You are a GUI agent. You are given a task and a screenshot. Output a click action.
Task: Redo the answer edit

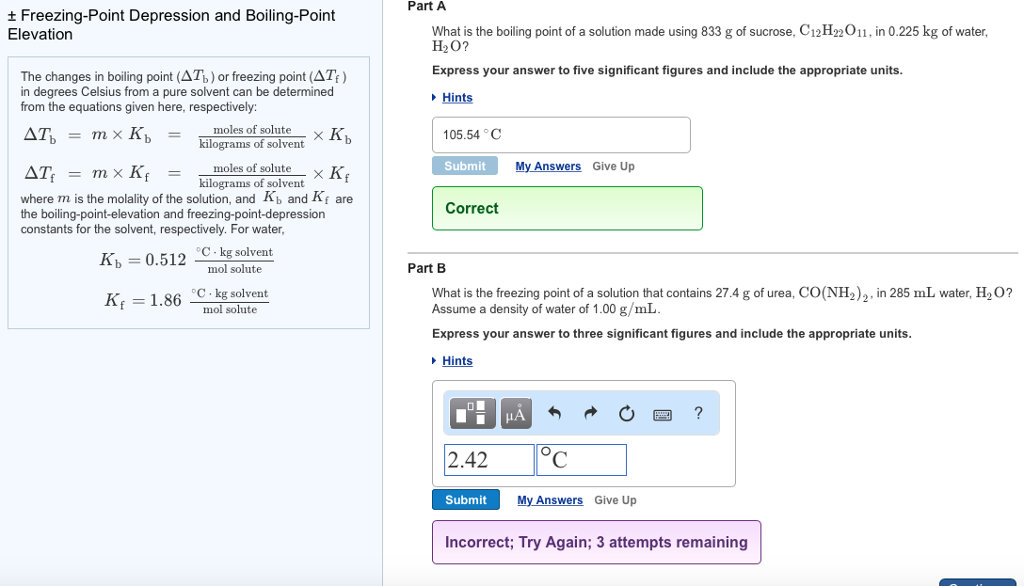[x=589, y=412]
